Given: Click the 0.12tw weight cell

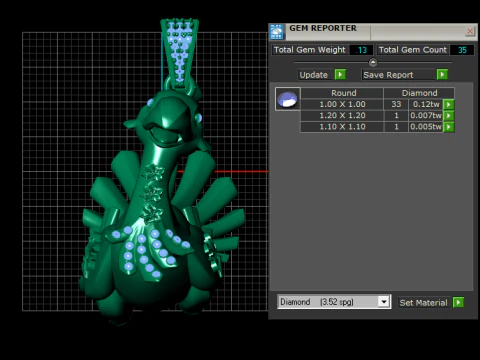Looking at the screenshot, I should (x=426, y=104).
